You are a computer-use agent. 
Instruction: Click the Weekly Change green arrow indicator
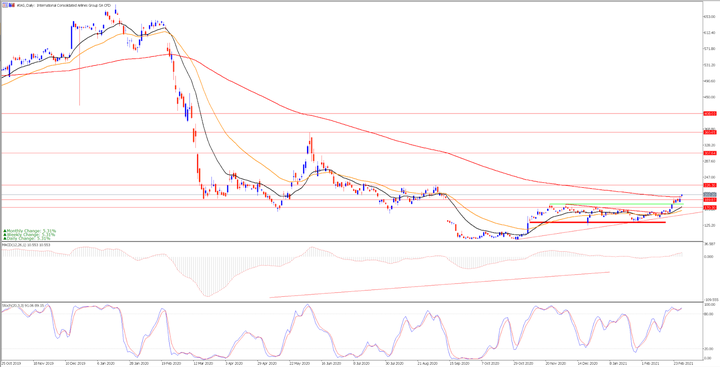(5, 234)
